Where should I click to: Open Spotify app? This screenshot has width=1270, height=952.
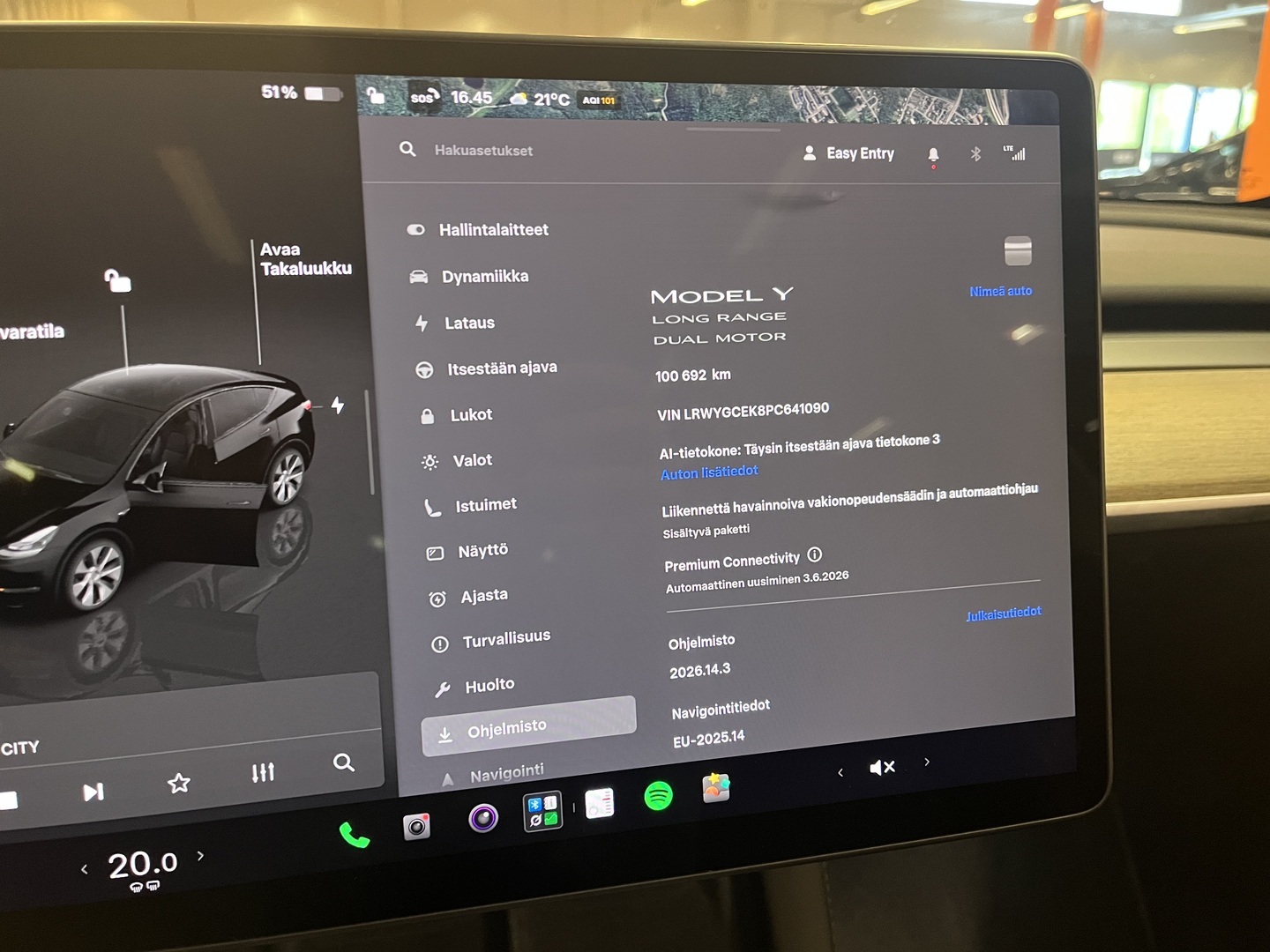click(658, 796)
